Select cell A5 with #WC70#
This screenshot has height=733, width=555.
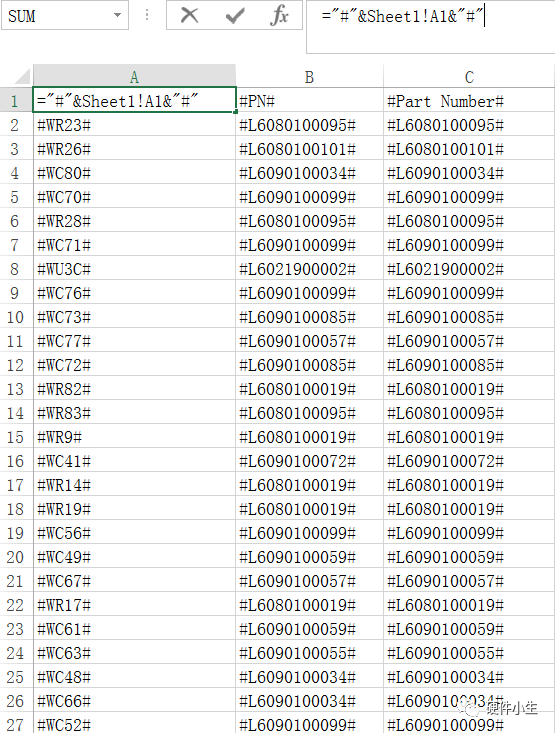tap(134, 196)
